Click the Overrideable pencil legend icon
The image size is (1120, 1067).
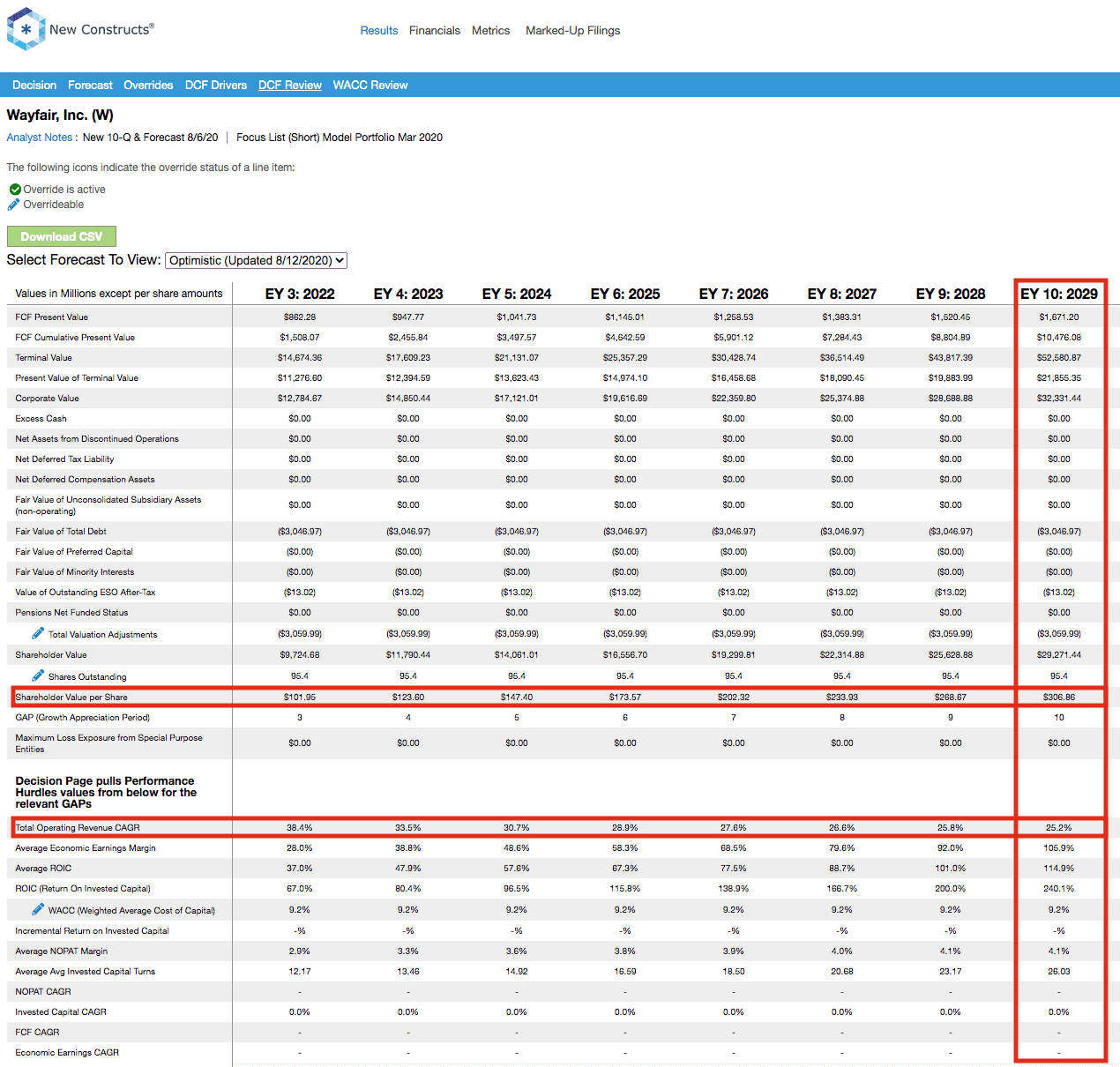click(14, 205)
